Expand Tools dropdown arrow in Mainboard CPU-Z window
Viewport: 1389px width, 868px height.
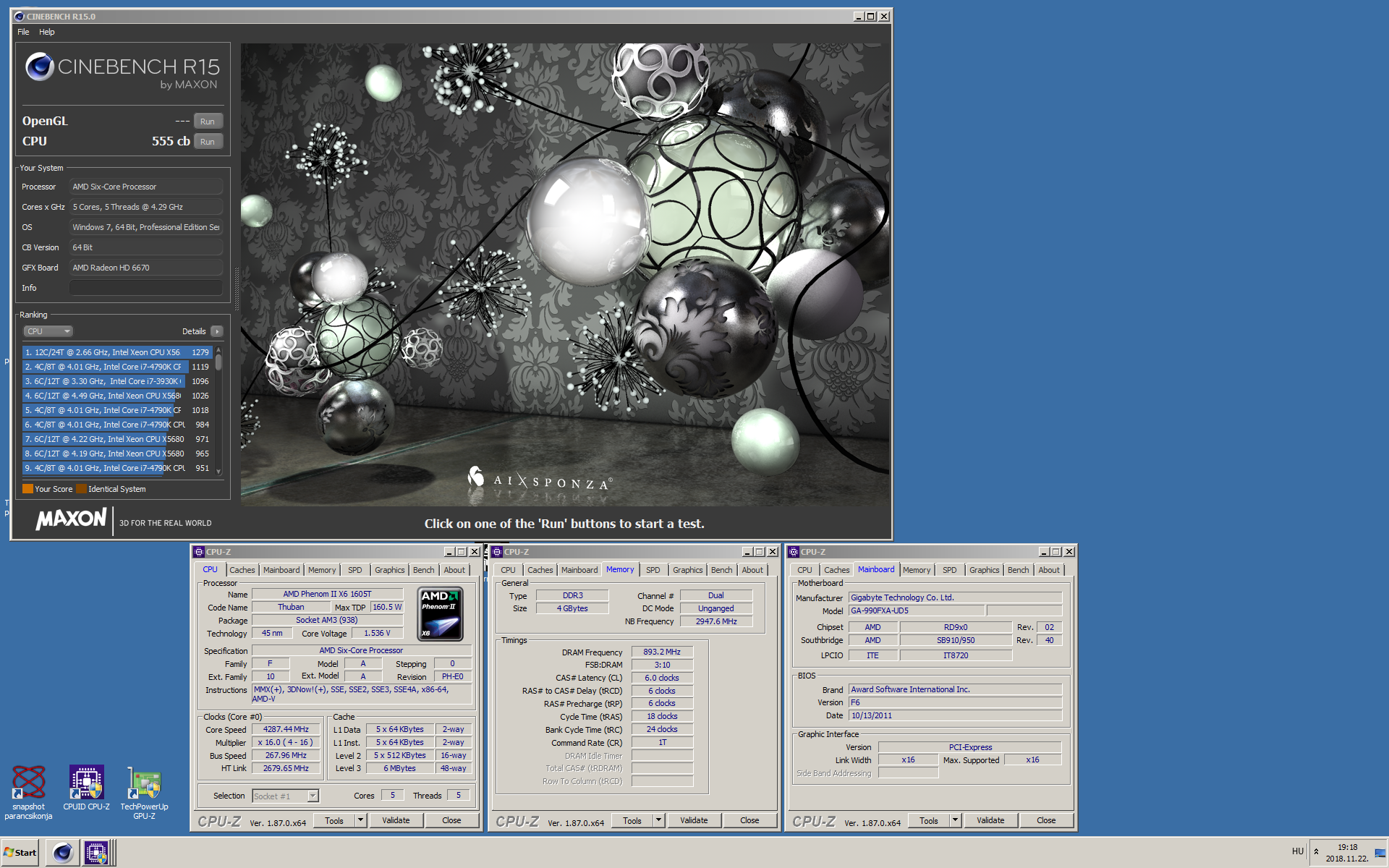[956, 821]
